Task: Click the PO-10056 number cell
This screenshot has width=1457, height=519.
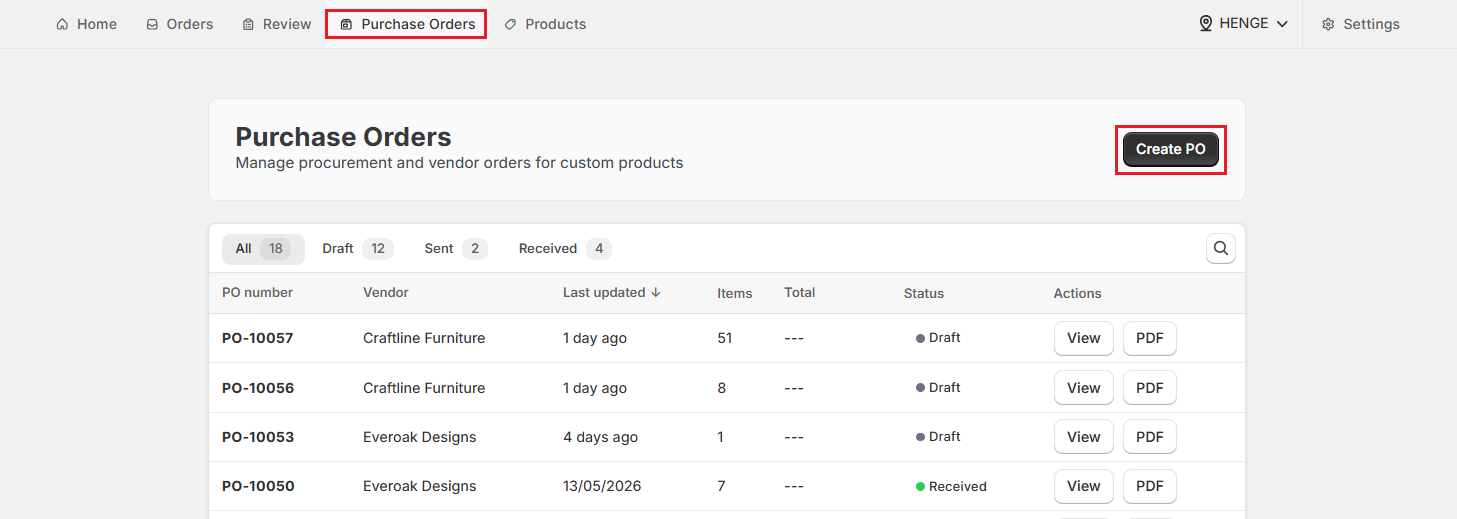Action: tap(258, 388)
